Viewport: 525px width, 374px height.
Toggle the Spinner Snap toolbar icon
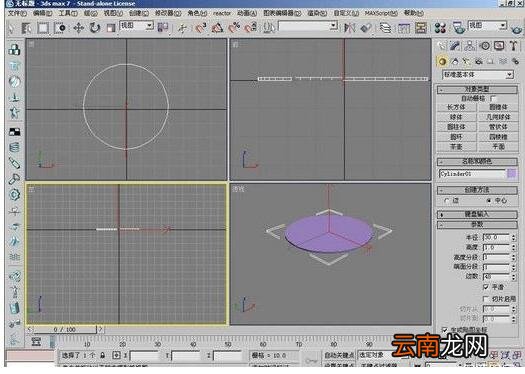250,28
